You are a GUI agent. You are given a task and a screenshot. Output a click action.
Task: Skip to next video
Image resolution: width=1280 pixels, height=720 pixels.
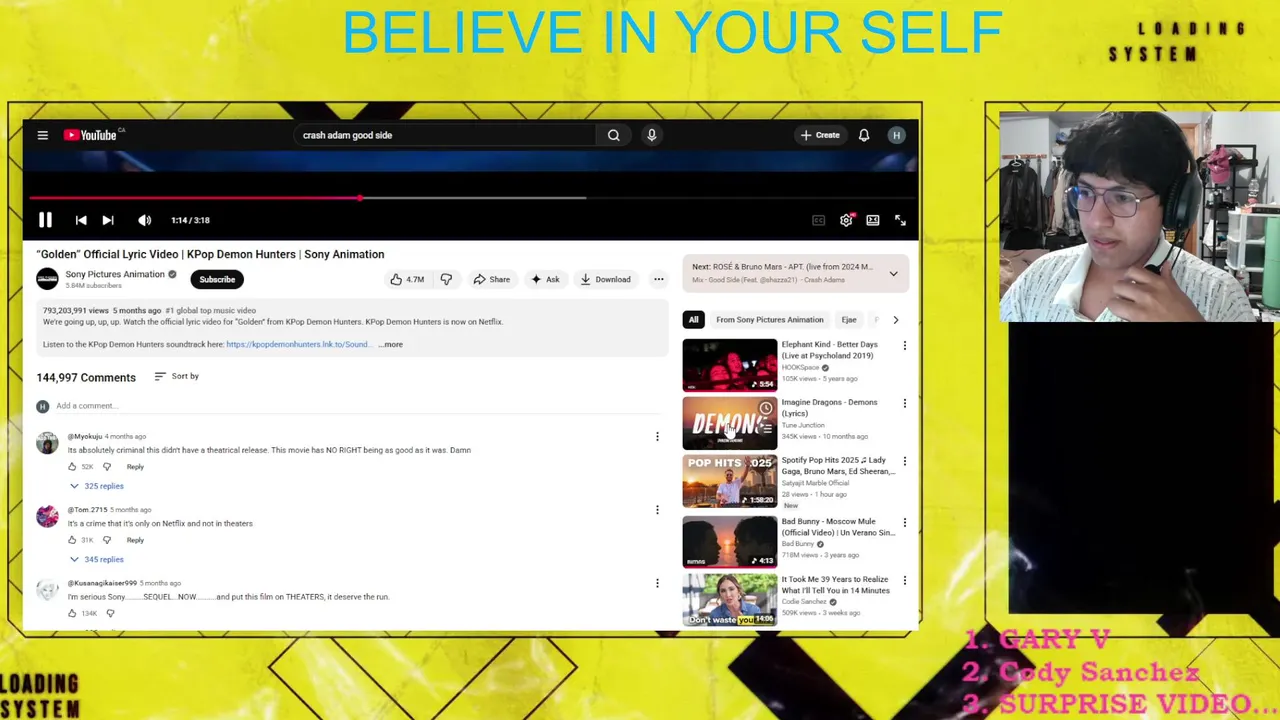(108, 220)
